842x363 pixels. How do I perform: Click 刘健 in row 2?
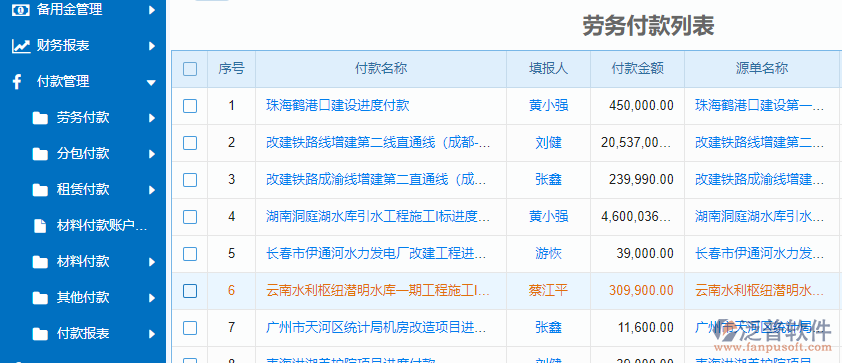(548, 142)
